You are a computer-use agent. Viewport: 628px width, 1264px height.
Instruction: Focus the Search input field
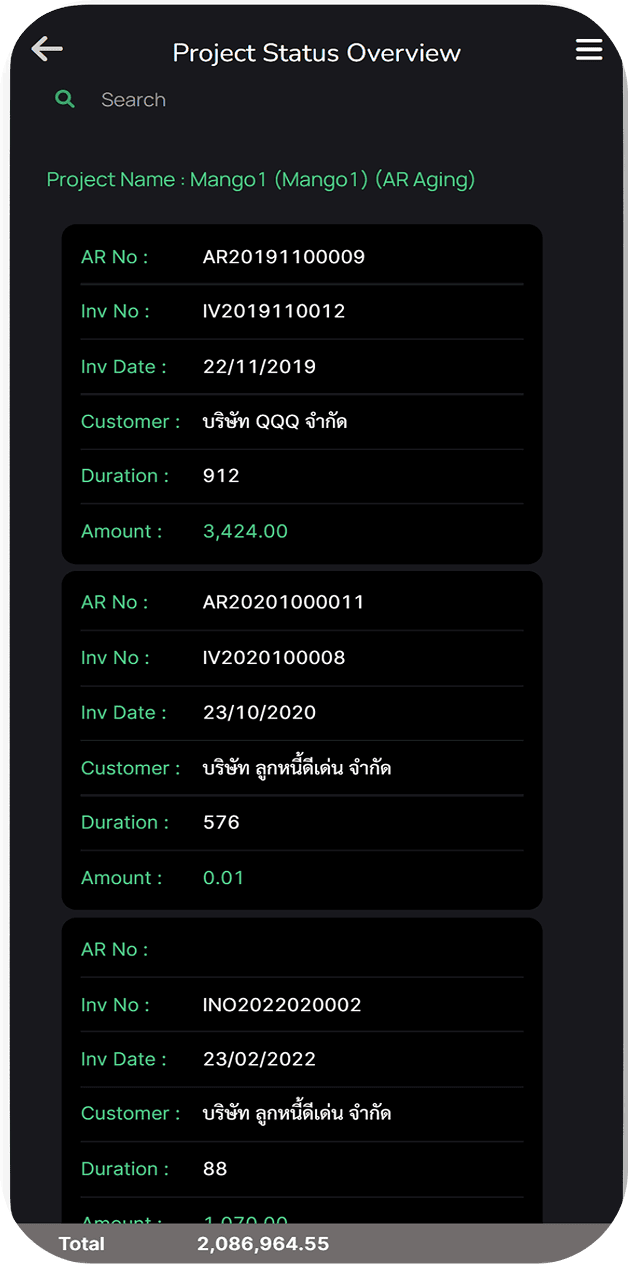(x=300, y=100)
